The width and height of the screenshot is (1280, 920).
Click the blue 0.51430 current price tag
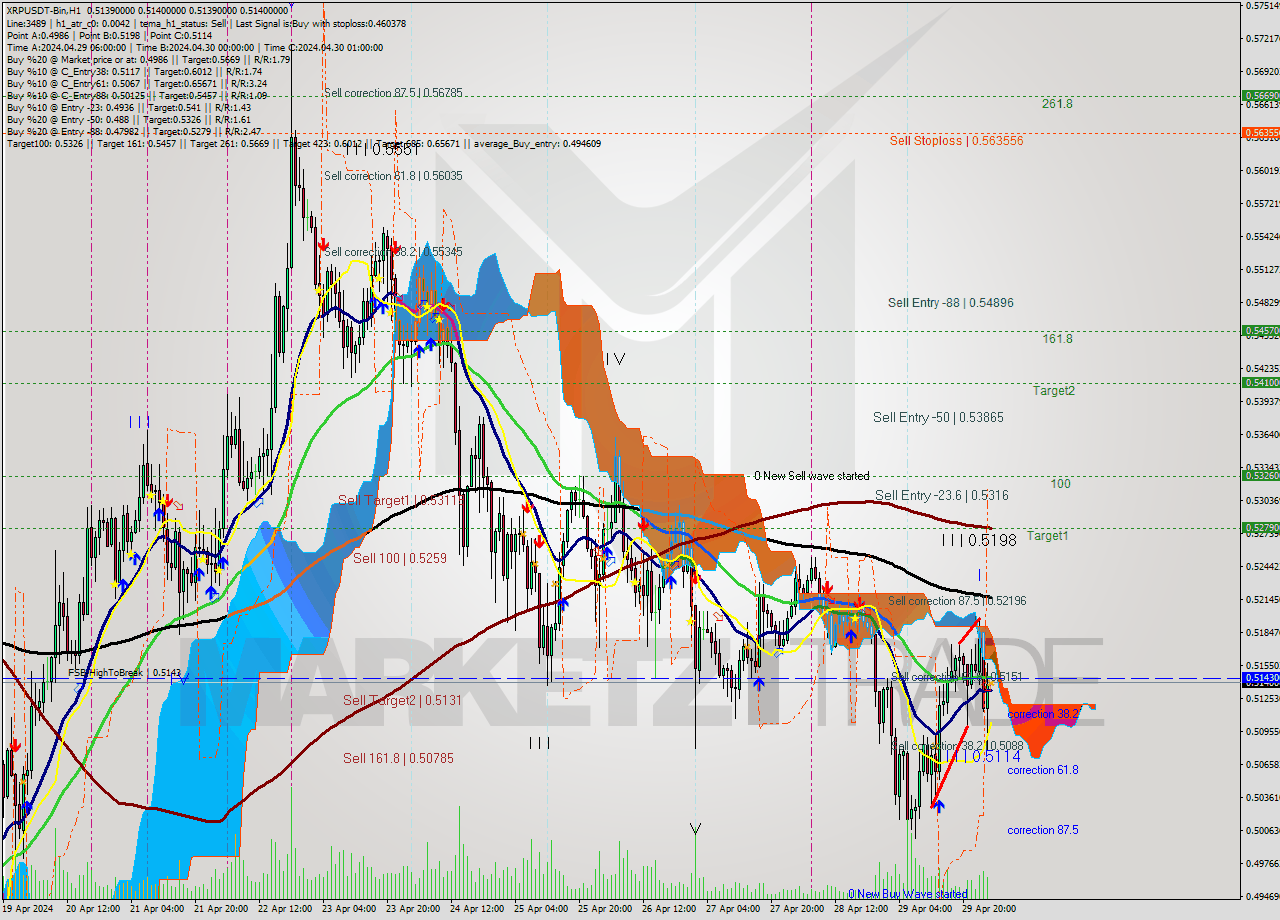(x=1260, y=678)
